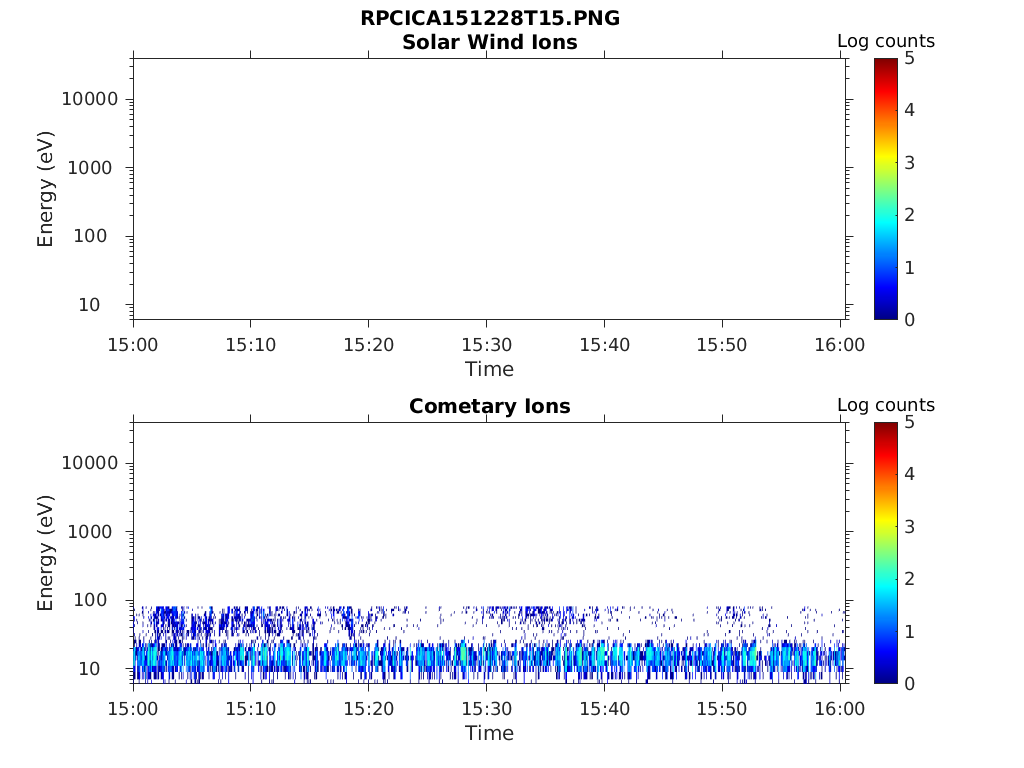Click the 10000 energy tick on the bottom plot
The image size is (1024, 768).
pyautogui.click(x=90, y=463)
